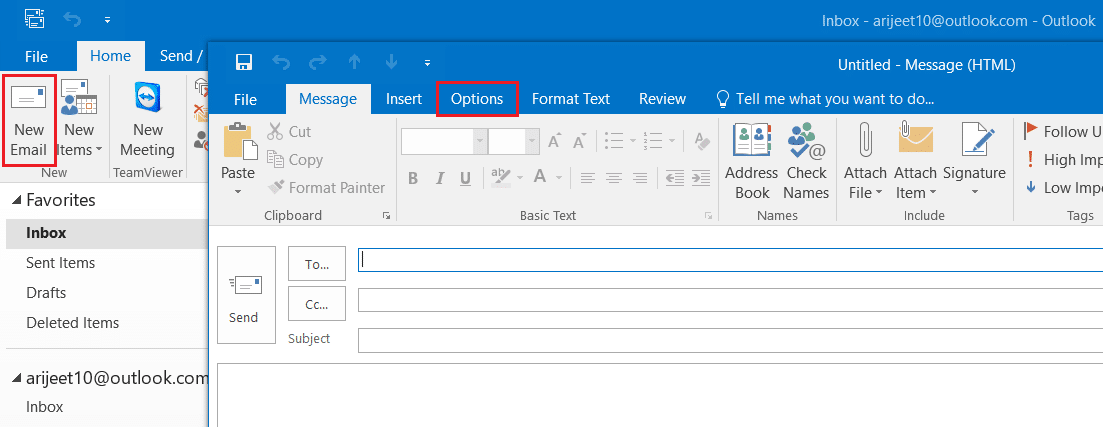
Task: Open the File tab of main Outlook window
Action: point(37,56)
